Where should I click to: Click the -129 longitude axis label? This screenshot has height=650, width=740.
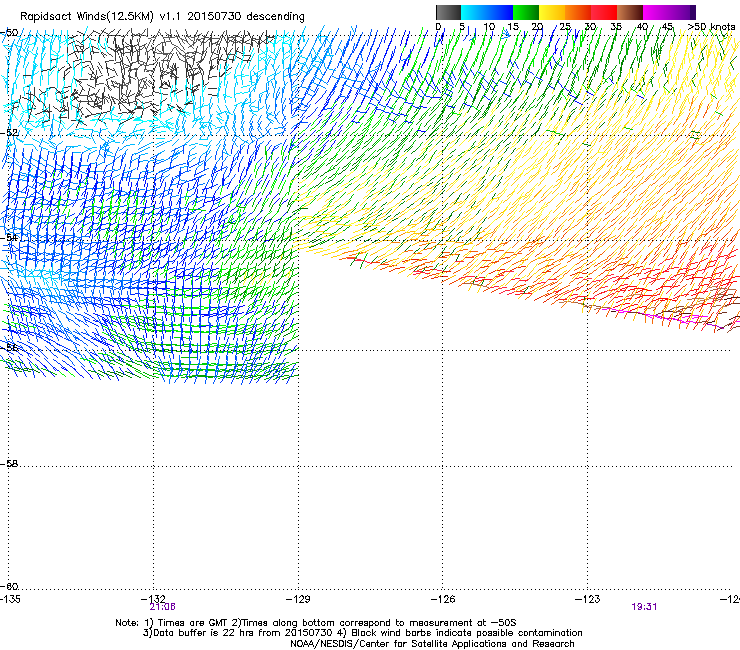pos(298,599)
